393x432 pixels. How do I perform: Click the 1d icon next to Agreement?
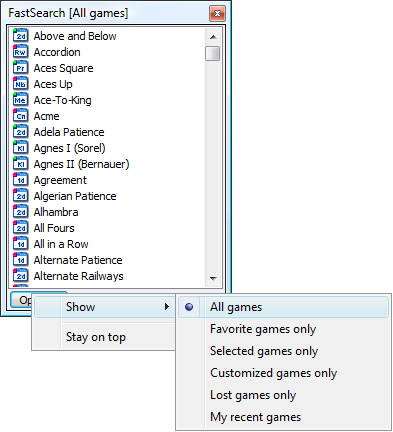click(20, 180)
